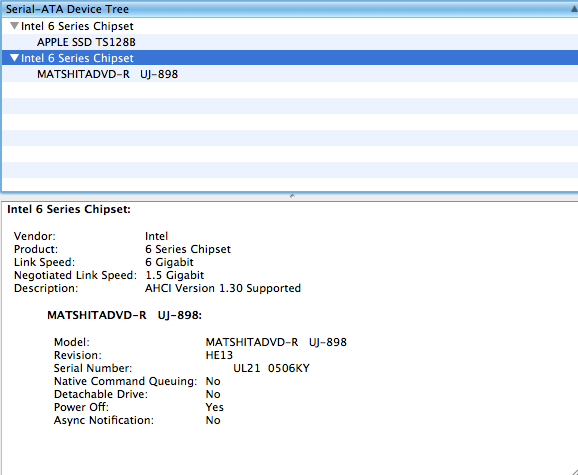Screen dimensions: 578x475
Task: Select the MATSHITADVD-R UJ-898 tree row
Action: click(x=290, y=74)
